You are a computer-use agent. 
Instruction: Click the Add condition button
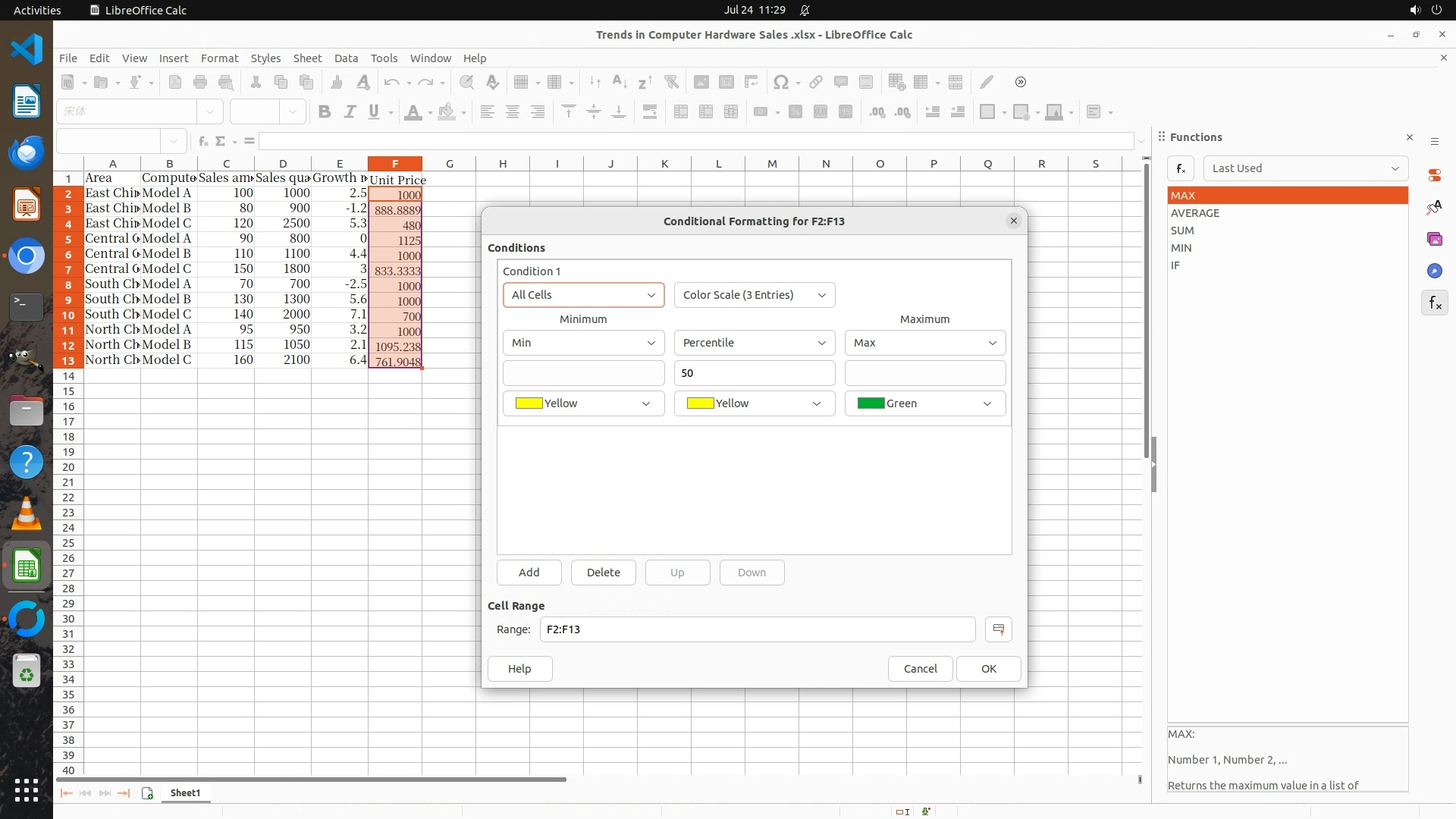click(529, 573)
